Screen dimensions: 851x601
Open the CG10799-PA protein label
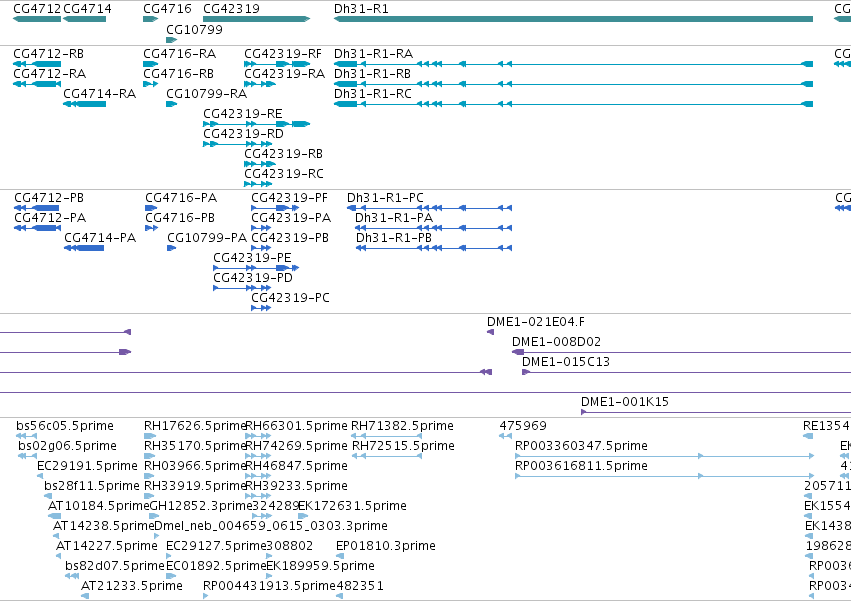point(207,238)
